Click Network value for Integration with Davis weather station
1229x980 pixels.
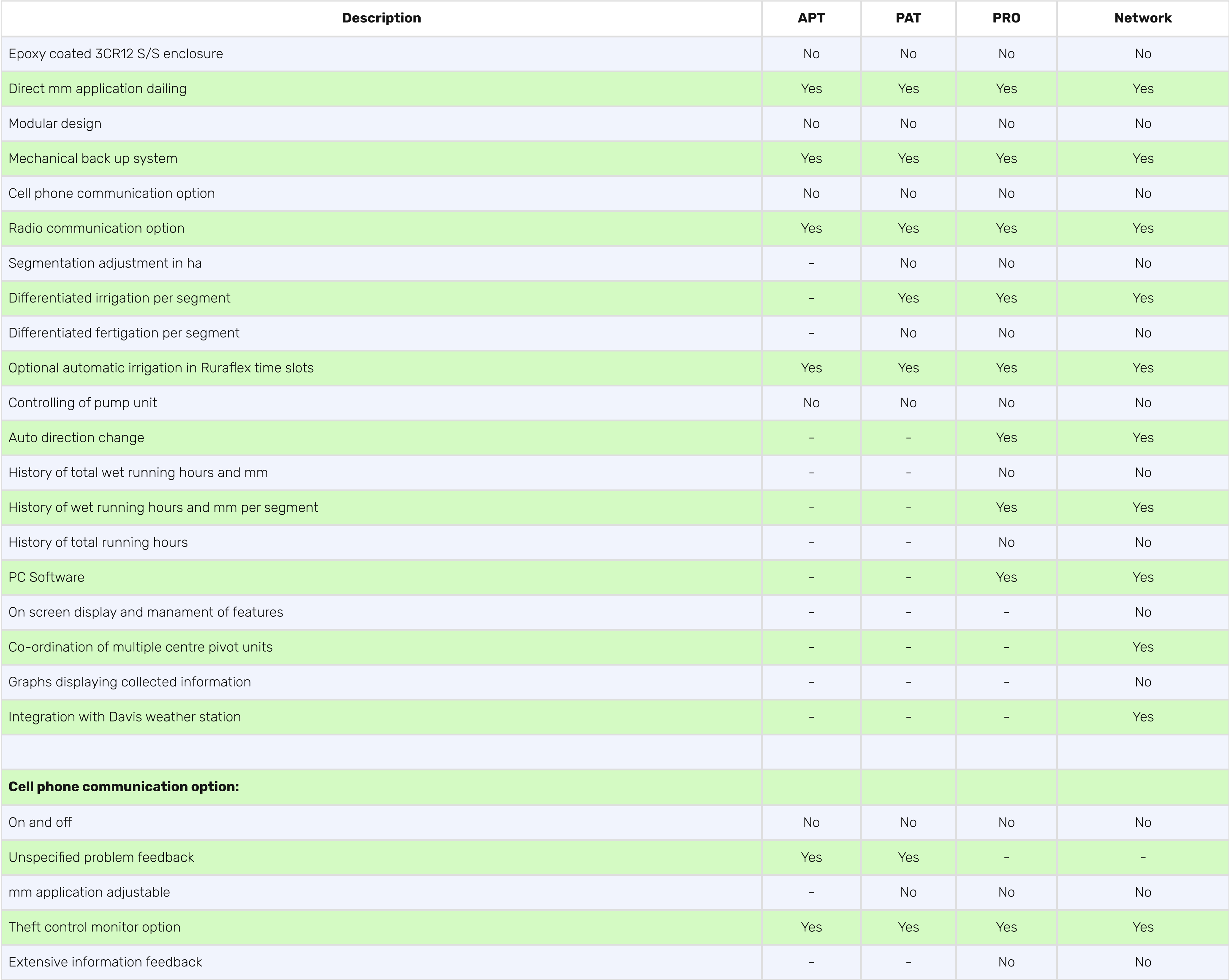click(1143, 717)
